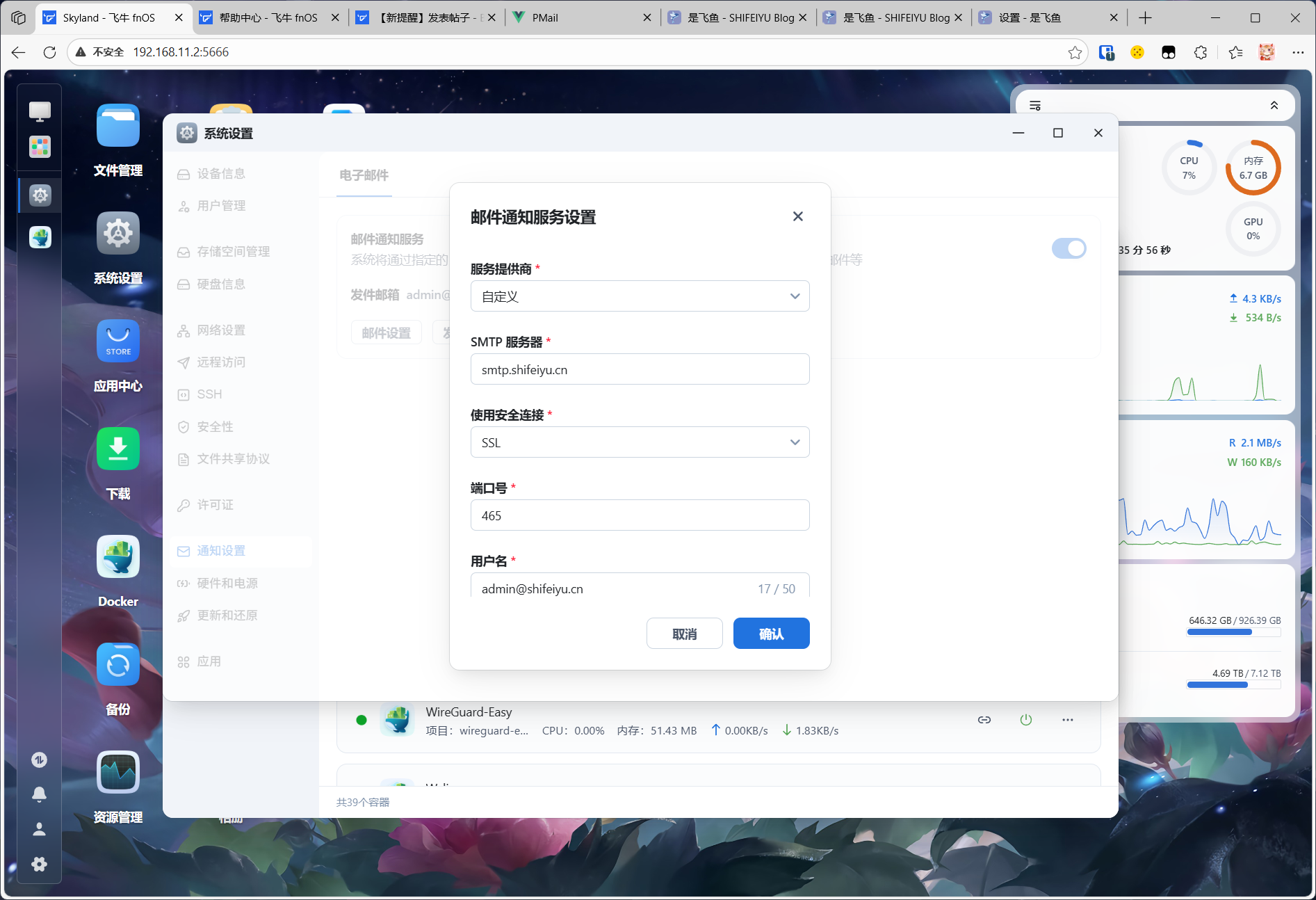
Task: Click the 646.32 GB storage usage bar
Action: tap(1234, 632)
